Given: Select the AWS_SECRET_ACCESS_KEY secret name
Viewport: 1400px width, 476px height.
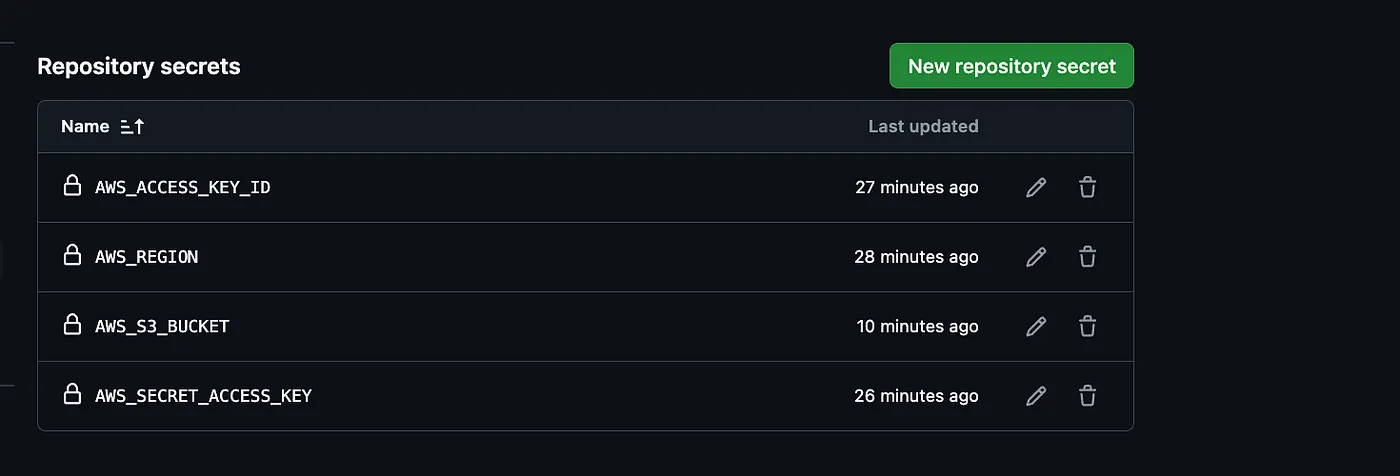Looking at the screenshot, I should pyautogui.click(x=203, y=396).
